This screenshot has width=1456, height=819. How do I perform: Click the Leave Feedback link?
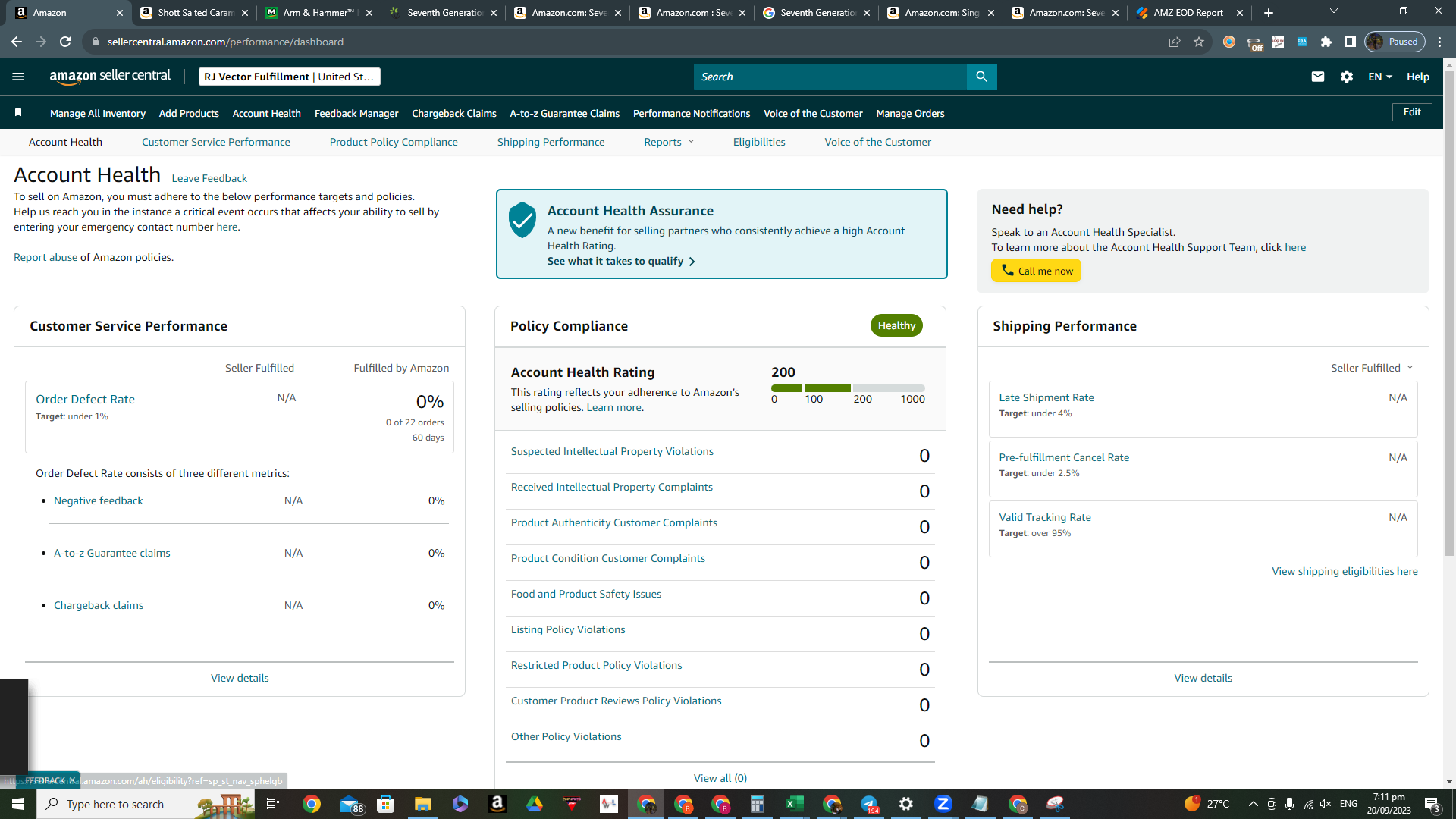[x=209, y=178]
